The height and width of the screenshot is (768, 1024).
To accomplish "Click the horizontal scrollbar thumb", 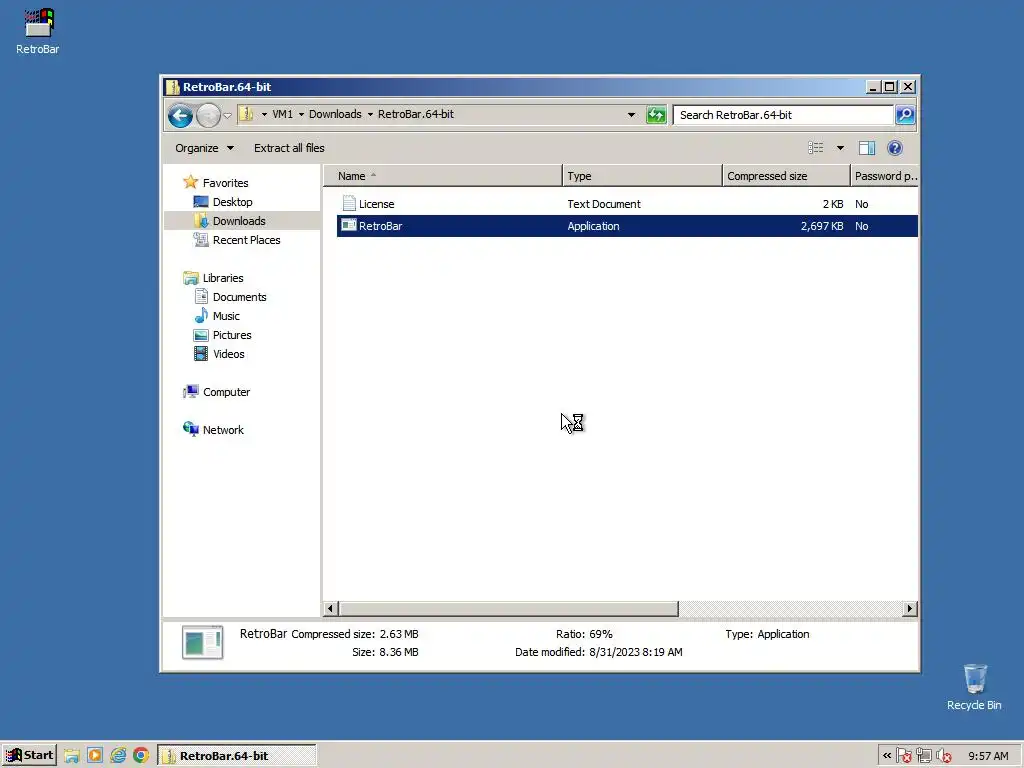I will click(x=508, y=609).
